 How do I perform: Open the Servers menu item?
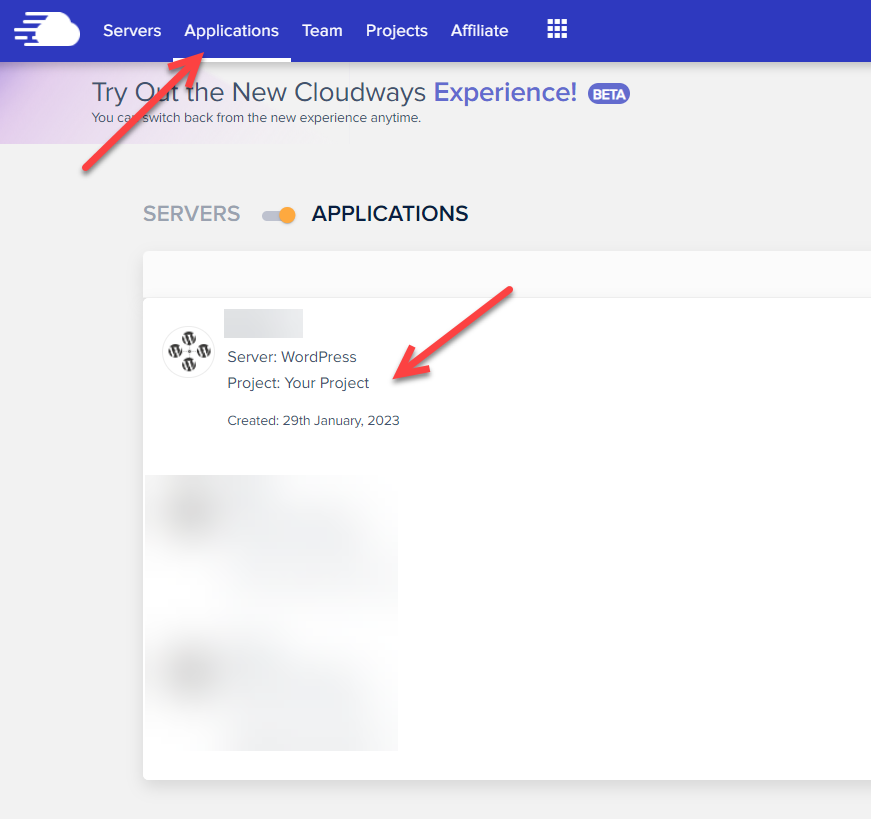click(132, 31)
